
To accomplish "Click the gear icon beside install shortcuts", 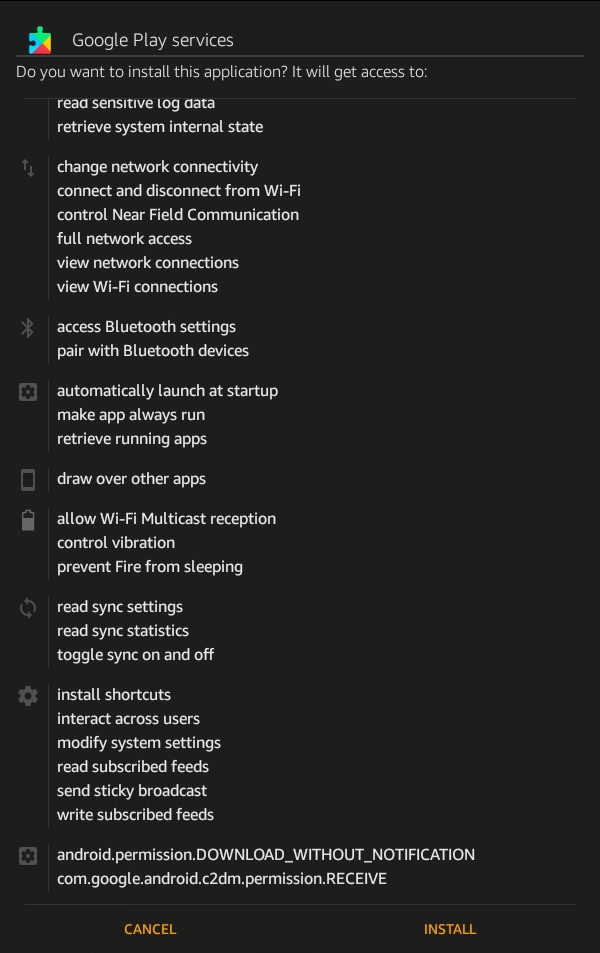I will tap(28, 696).
